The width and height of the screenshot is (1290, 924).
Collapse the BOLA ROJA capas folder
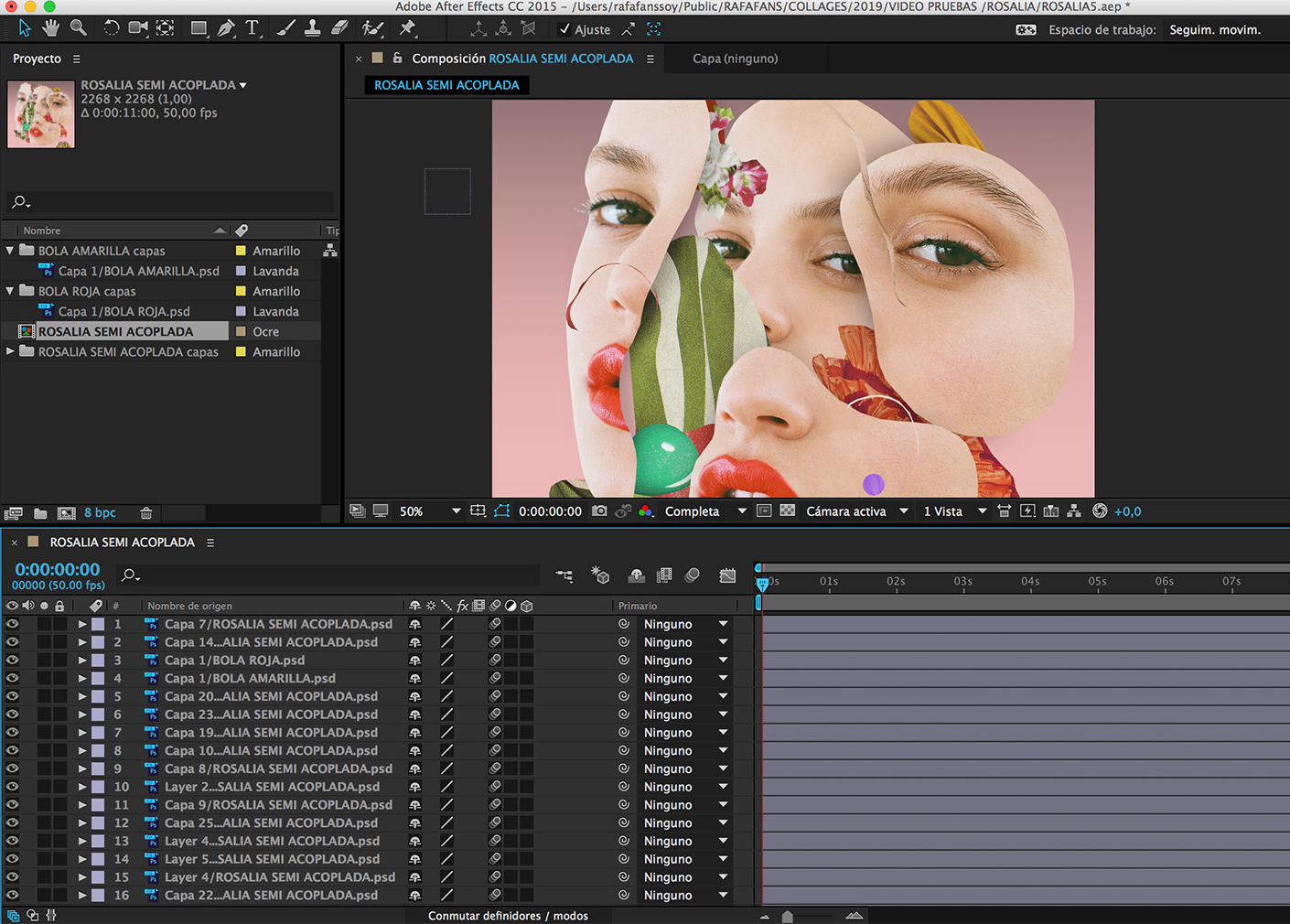click(10, 291)
